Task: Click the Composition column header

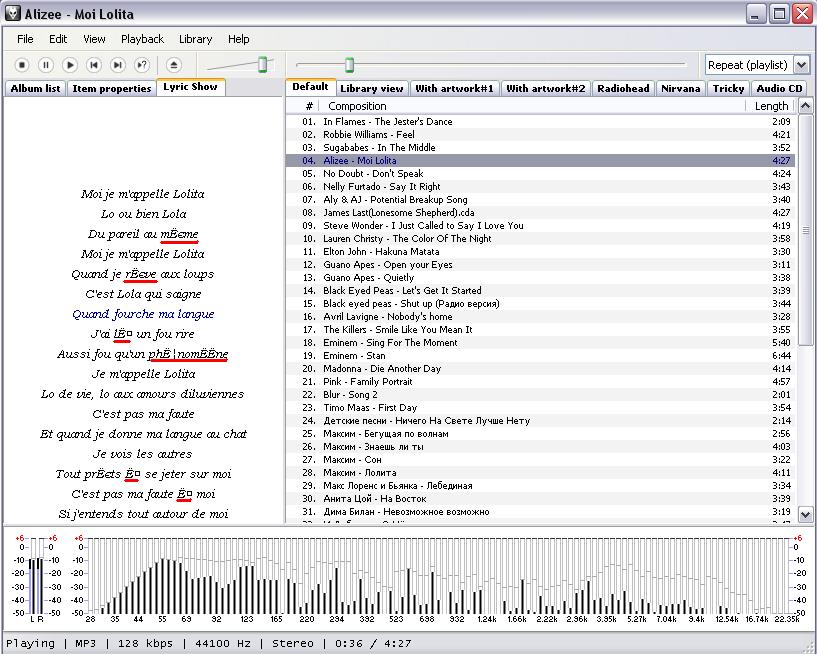Action: tap(357, 106)
